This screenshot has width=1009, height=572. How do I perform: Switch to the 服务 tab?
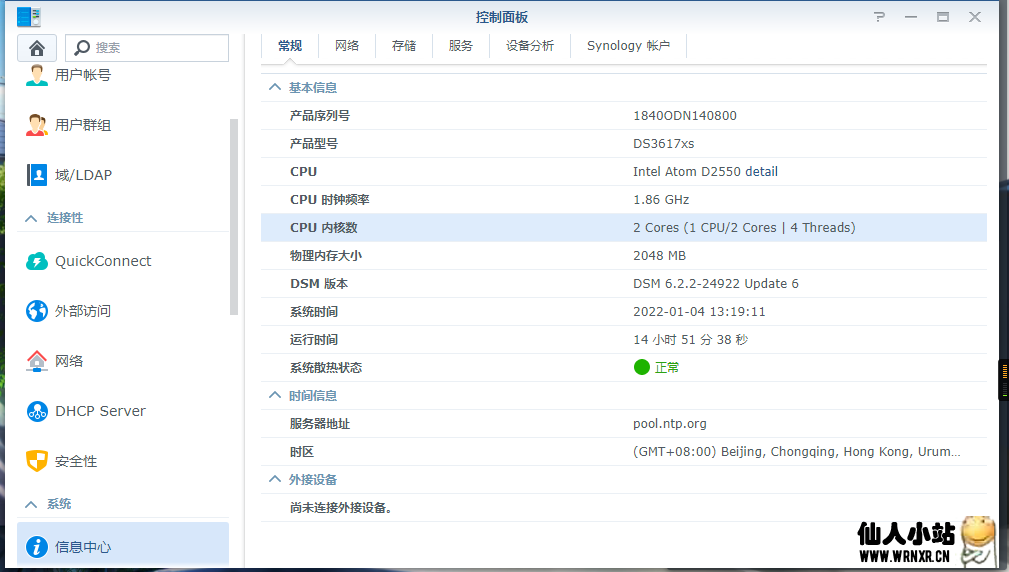[x=461, y=46]
